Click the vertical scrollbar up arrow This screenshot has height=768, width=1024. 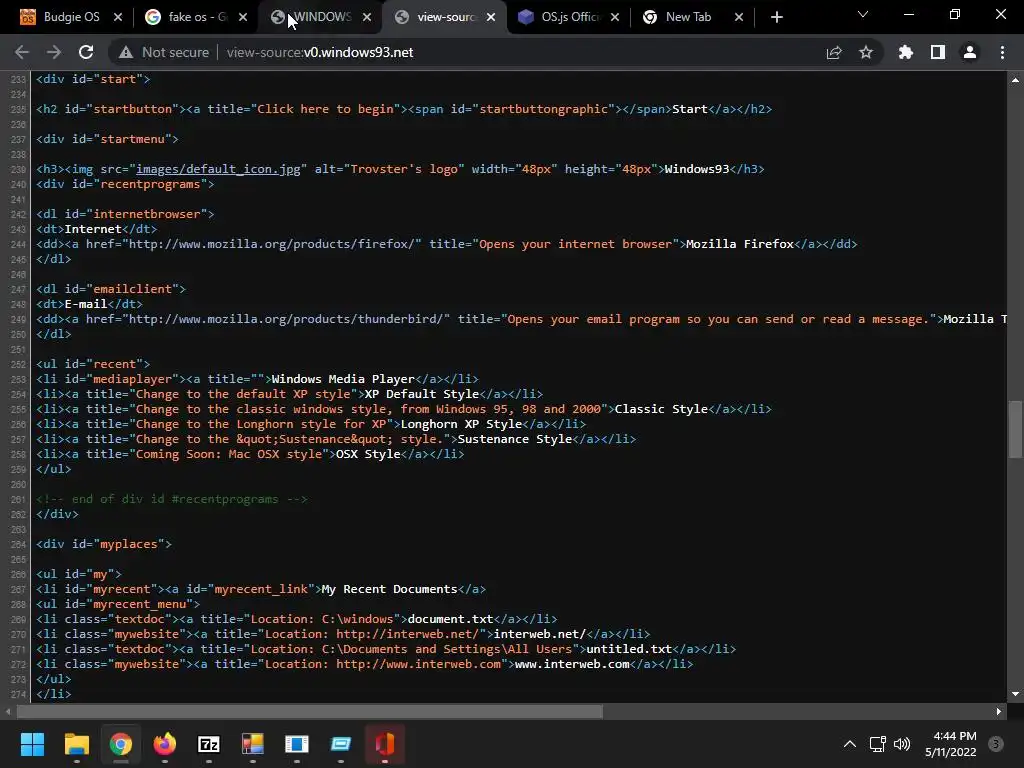click(x=1015, y=80)
